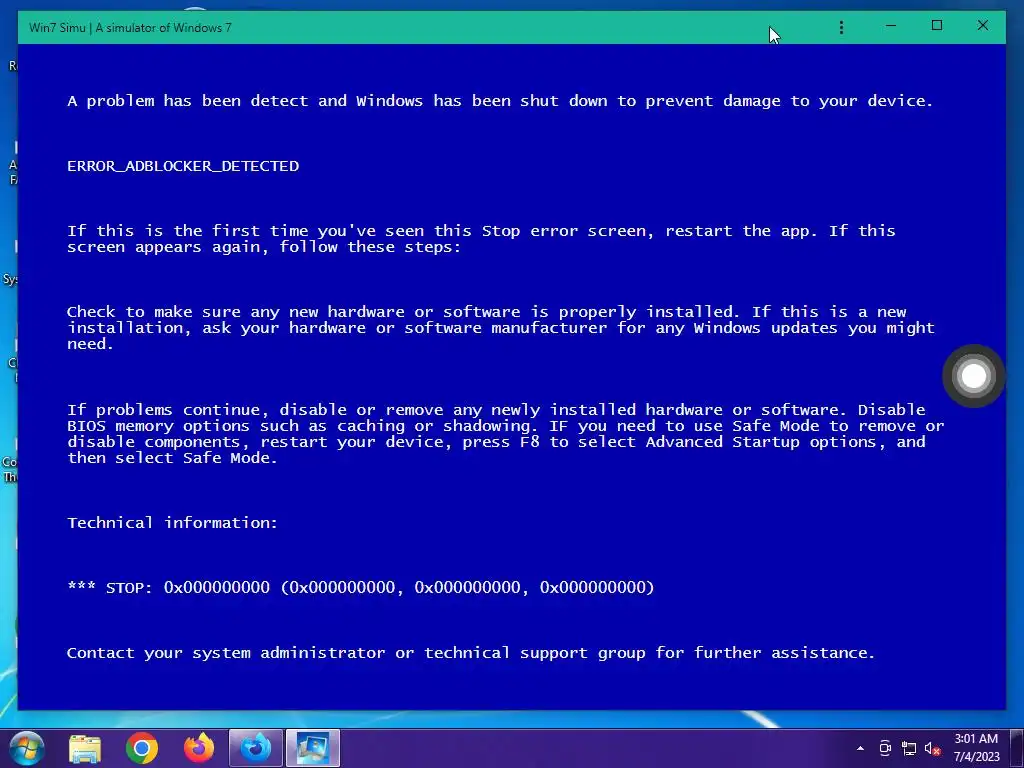Click the ERROR_ADBLOCKER_DETECTED text
The image size is (1024, 768).
183,166
